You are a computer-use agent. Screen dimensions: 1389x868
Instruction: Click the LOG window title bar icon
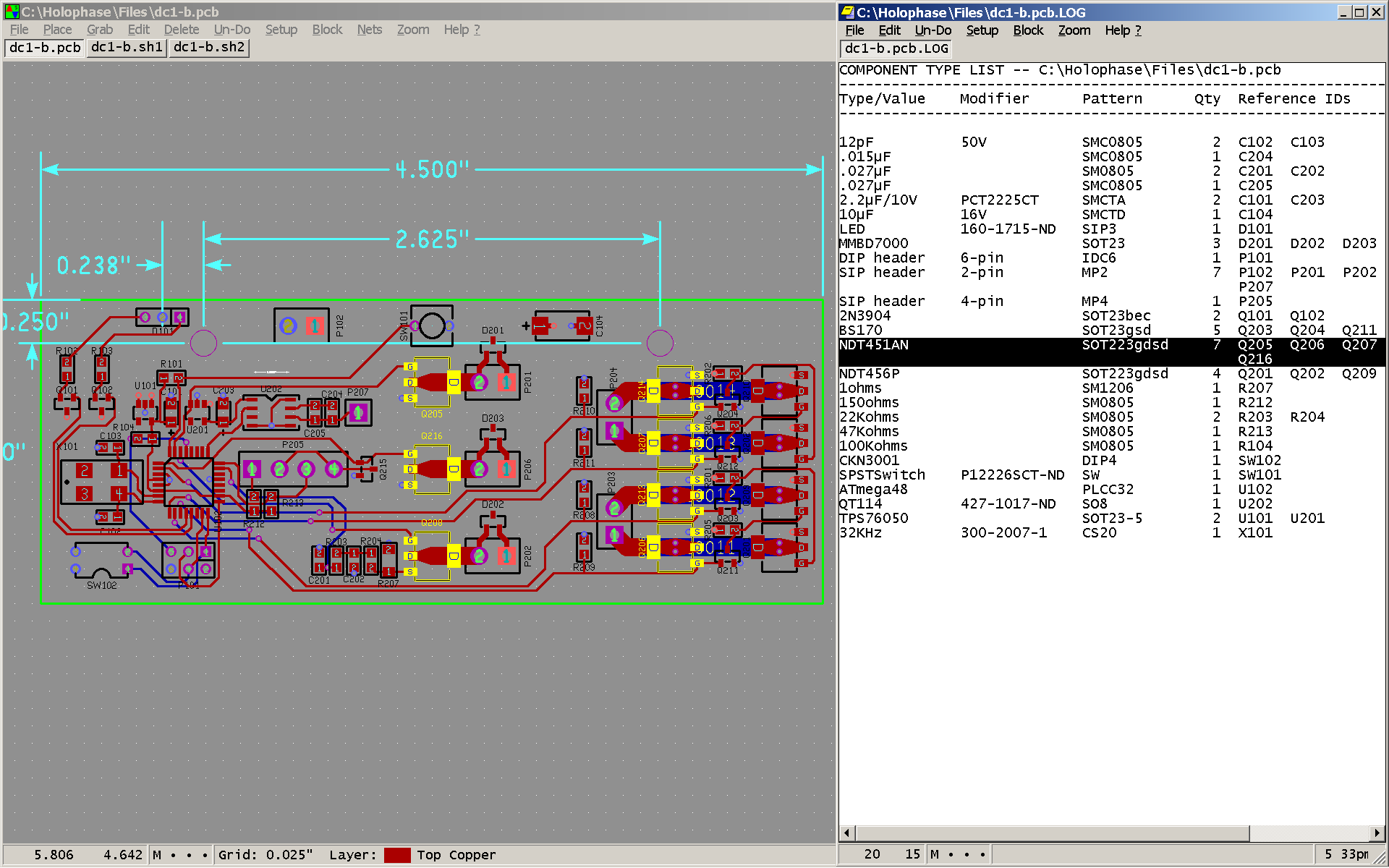click(x=847, y=12)
